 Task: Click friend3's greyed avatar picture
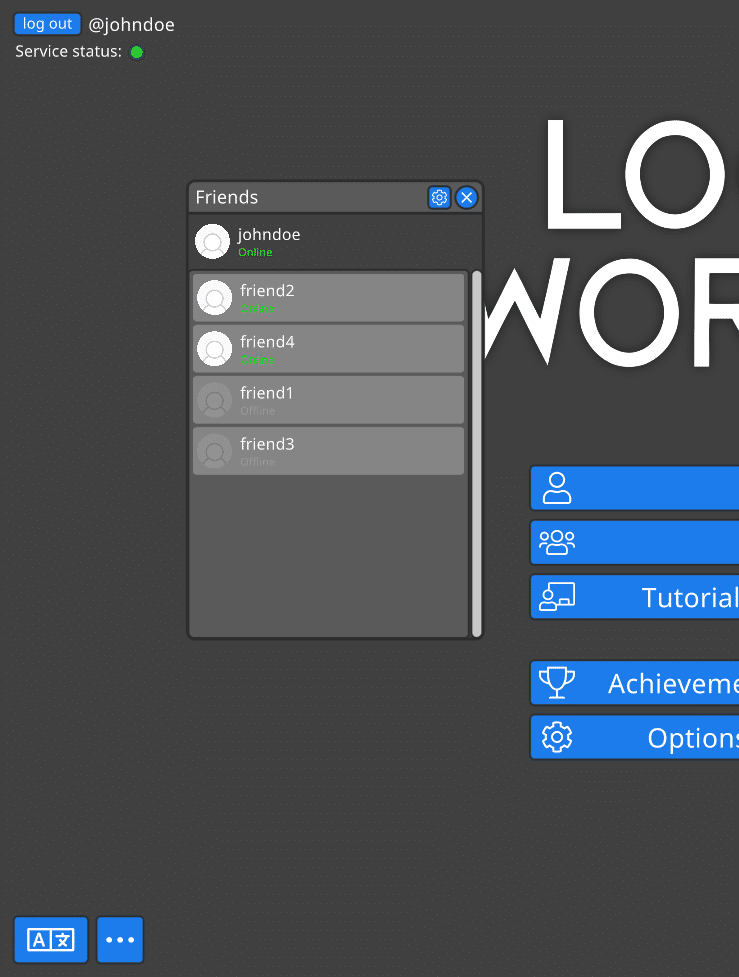tap(215, 451)
